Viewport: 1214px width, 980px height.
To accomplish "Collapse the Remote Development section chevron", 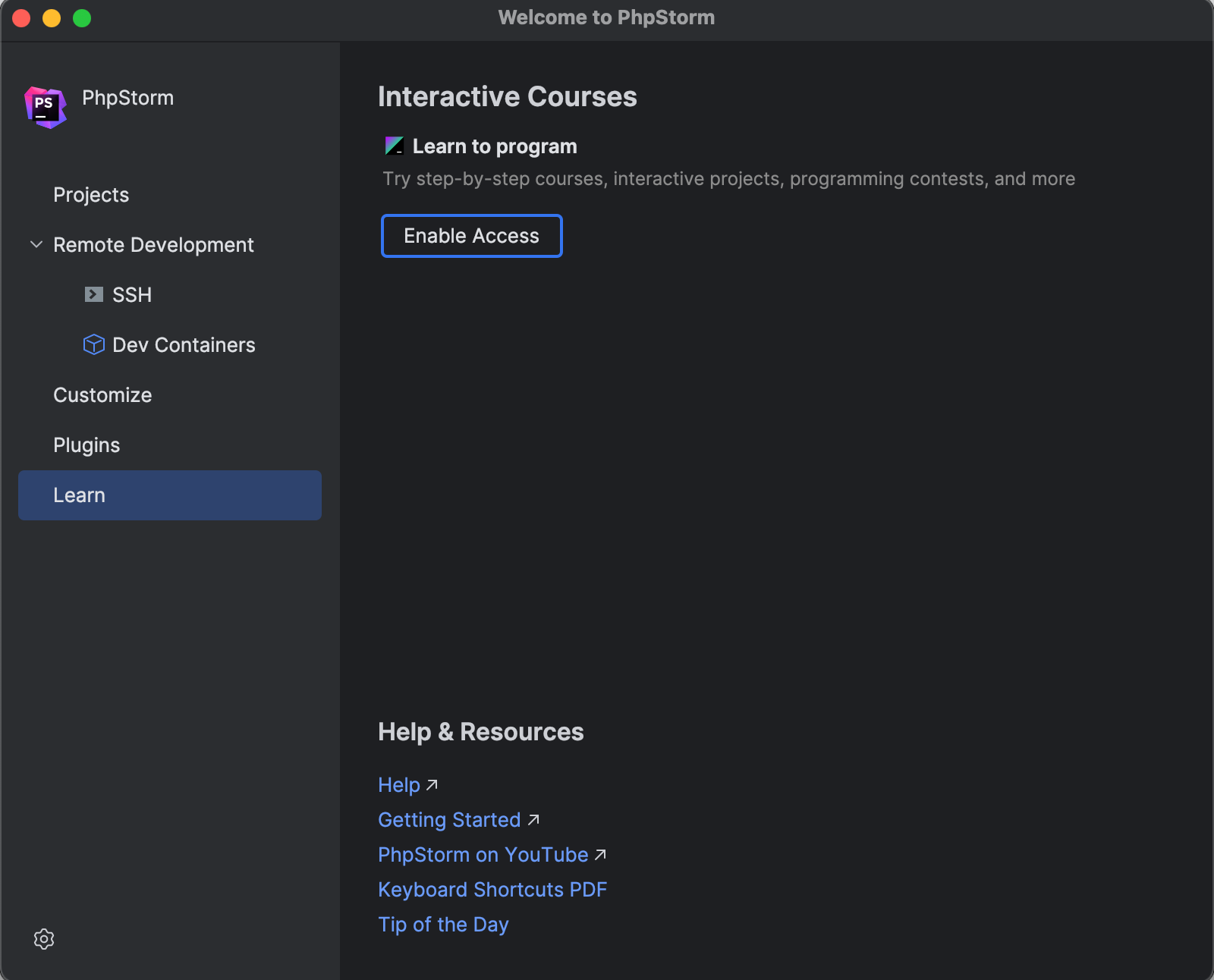I will click(x=36, y=244).
